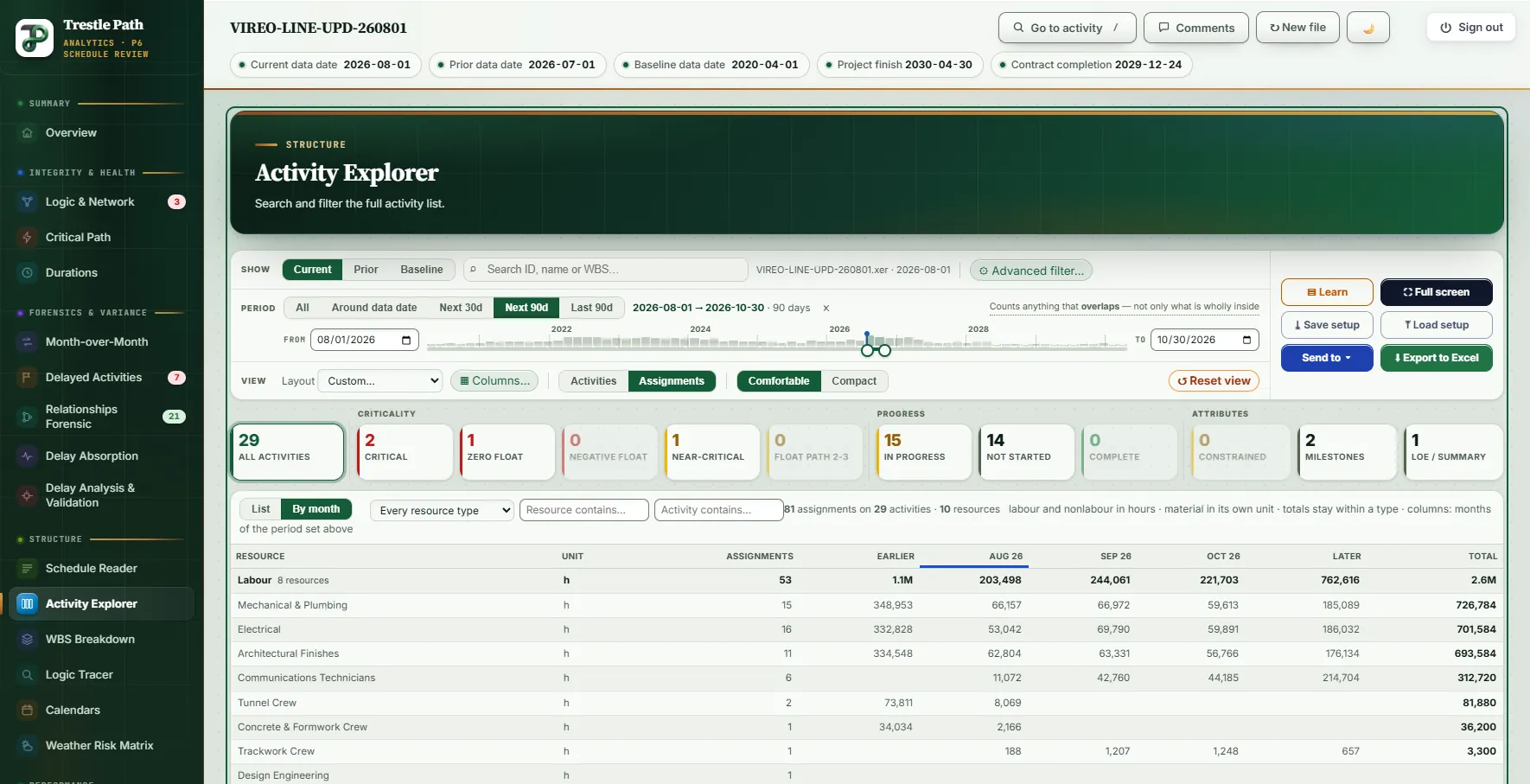Viewport: 1530px width, 784px height.
Task: Open the Columns chooser
Action: tap(494, 381)
